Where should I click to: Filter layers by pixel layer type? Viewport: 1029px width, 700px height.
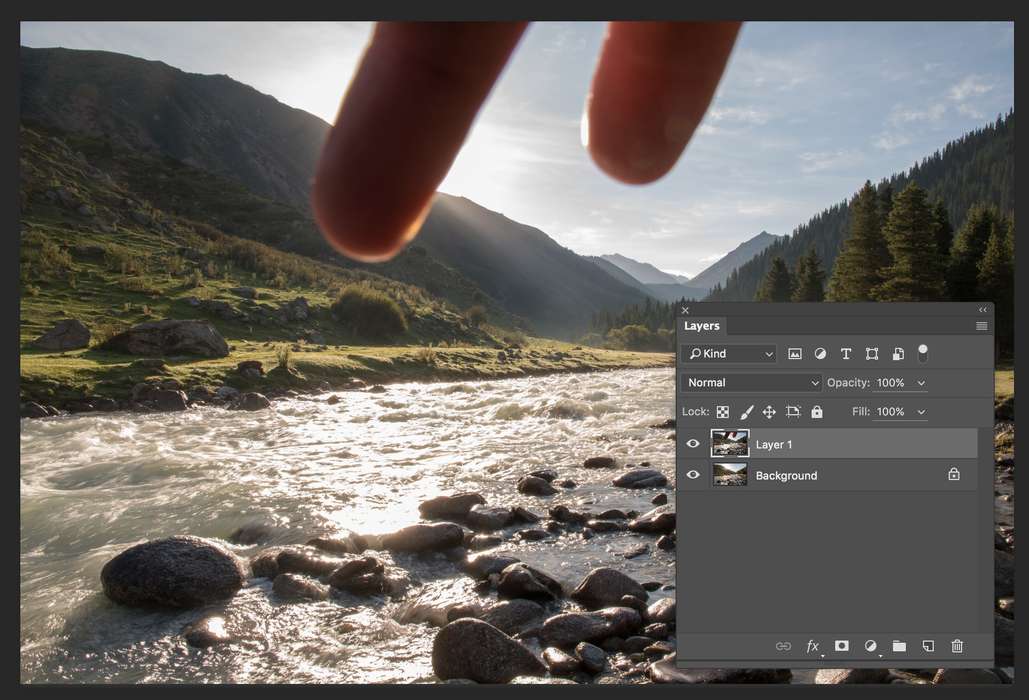[795, 354]
